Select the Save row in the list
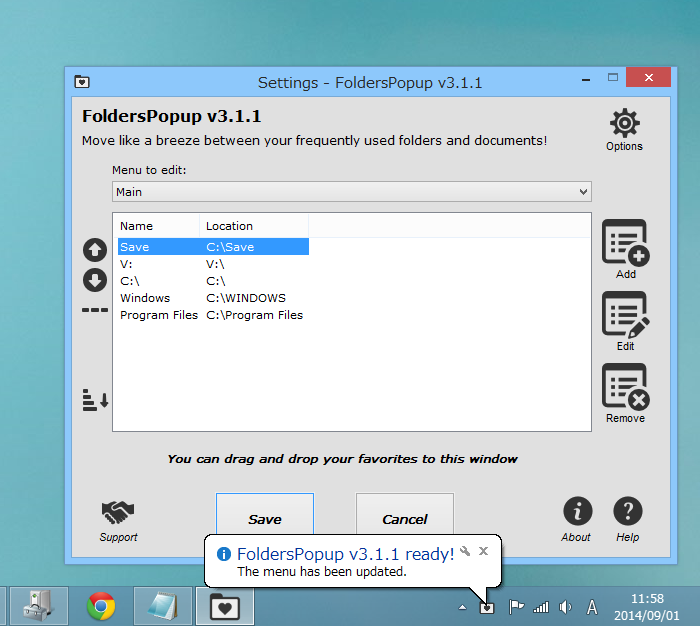 [213, 247]
